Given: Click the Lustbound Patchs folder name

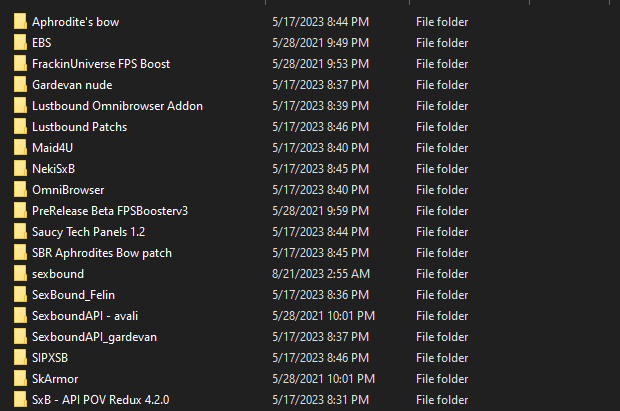Looking at the screenshot, I should click(x=79, y=127).
